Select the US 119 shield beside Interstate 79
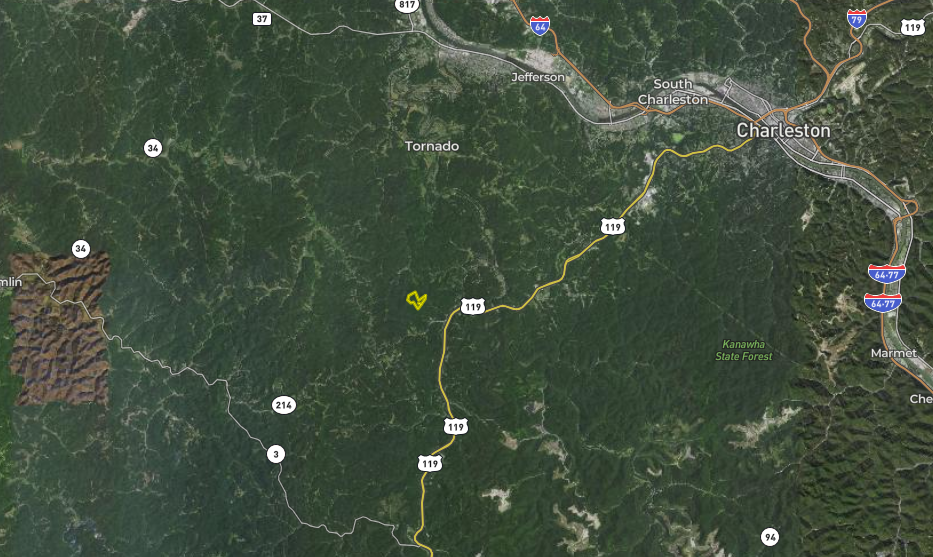The width and height of the screenshot is (933, 557). click(912, 27)
